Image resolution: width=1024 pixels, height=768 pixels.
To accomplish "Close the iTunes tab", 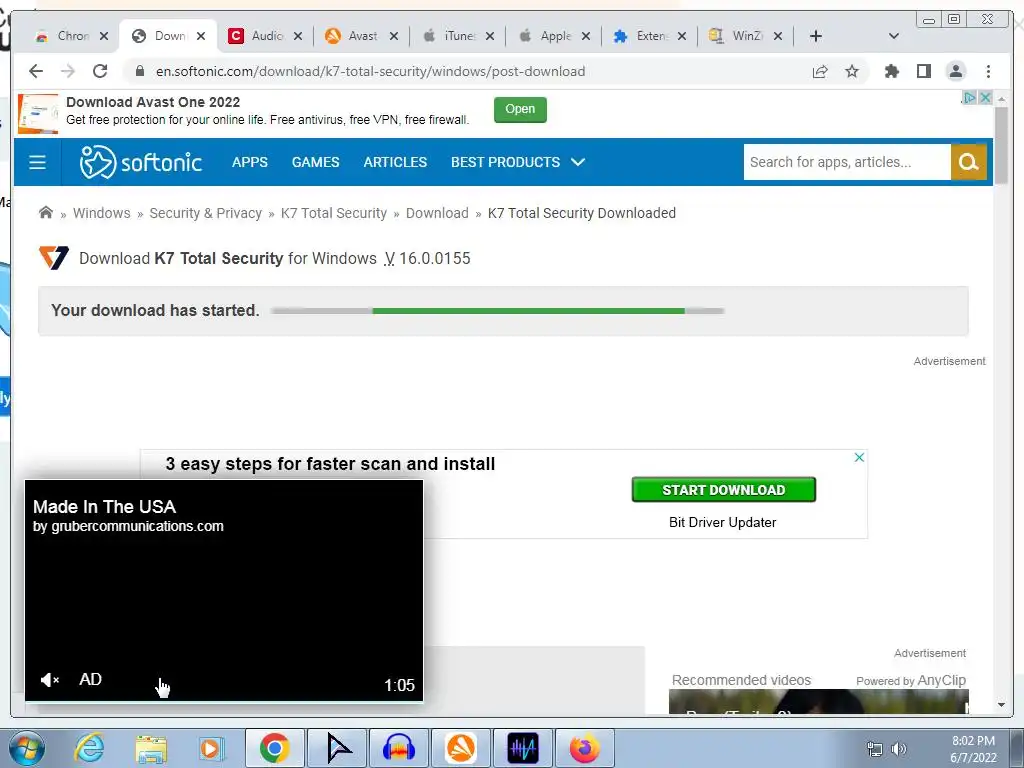I will 490,37.
